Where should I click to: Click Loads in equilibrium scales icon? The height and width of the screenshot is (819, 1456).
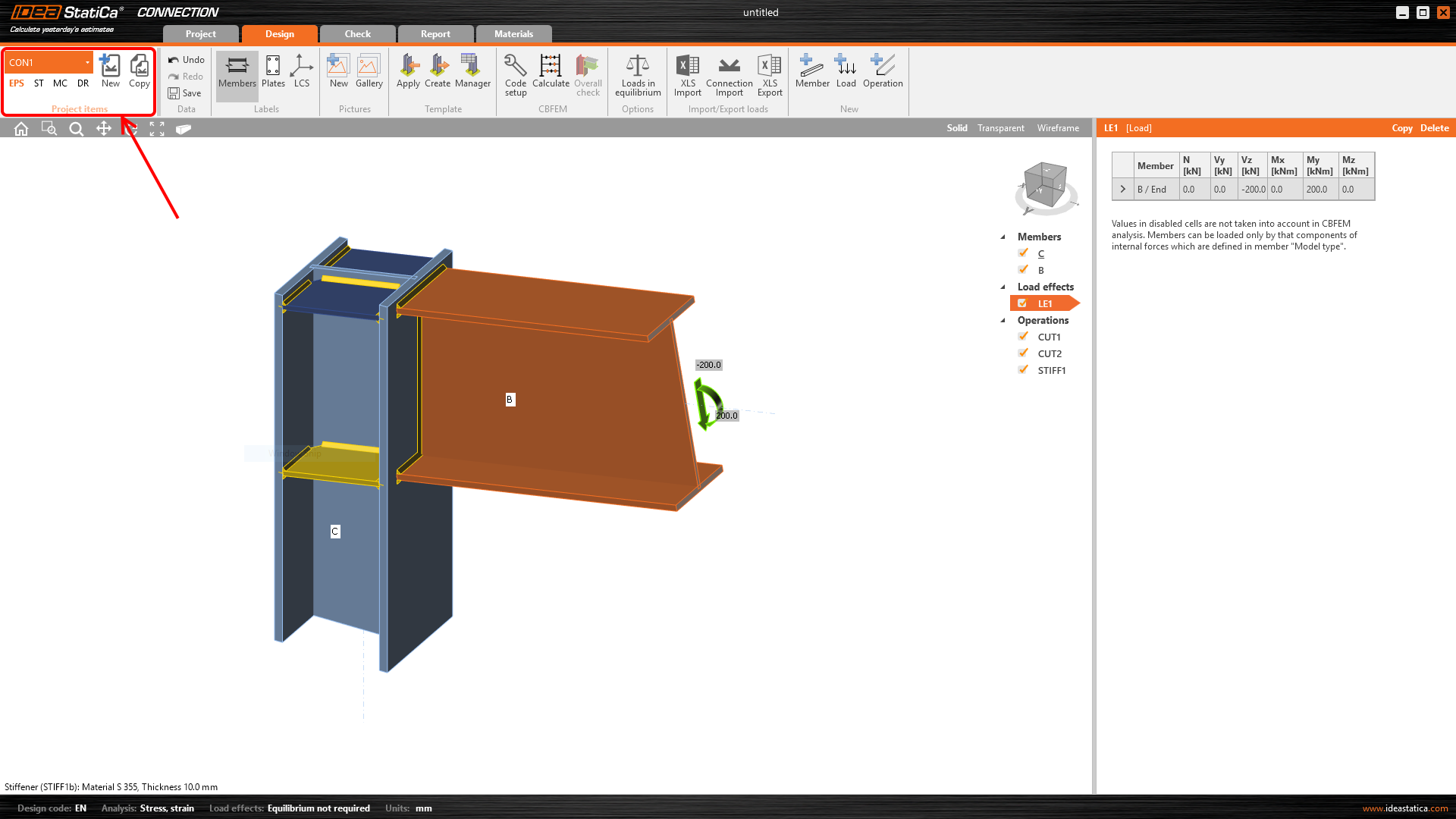coord(638,66)
